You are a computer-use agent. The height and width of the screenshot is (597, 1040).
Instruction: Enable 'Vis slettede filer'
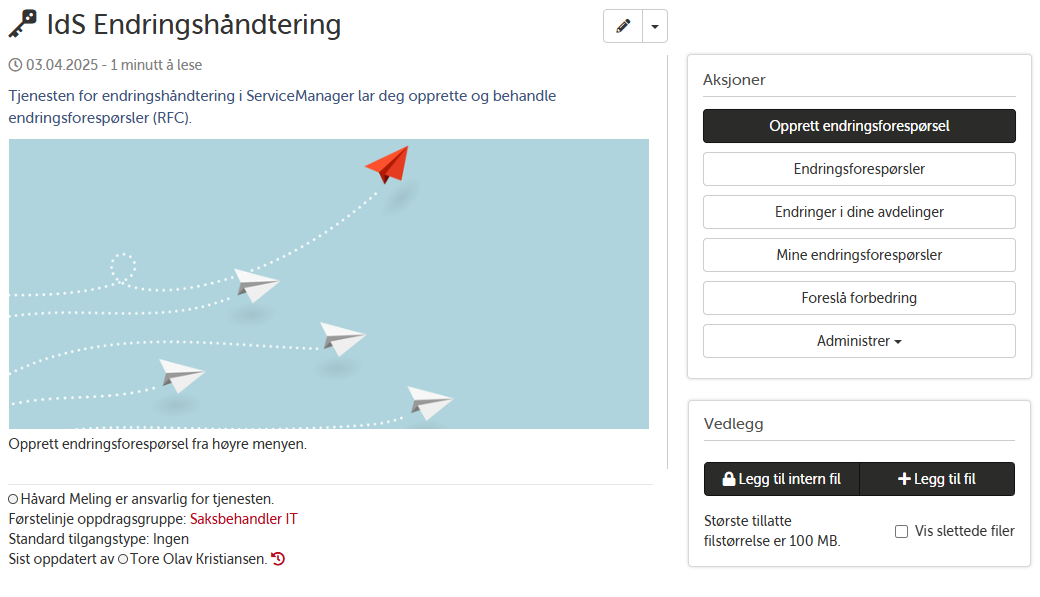tap(903, 531)
